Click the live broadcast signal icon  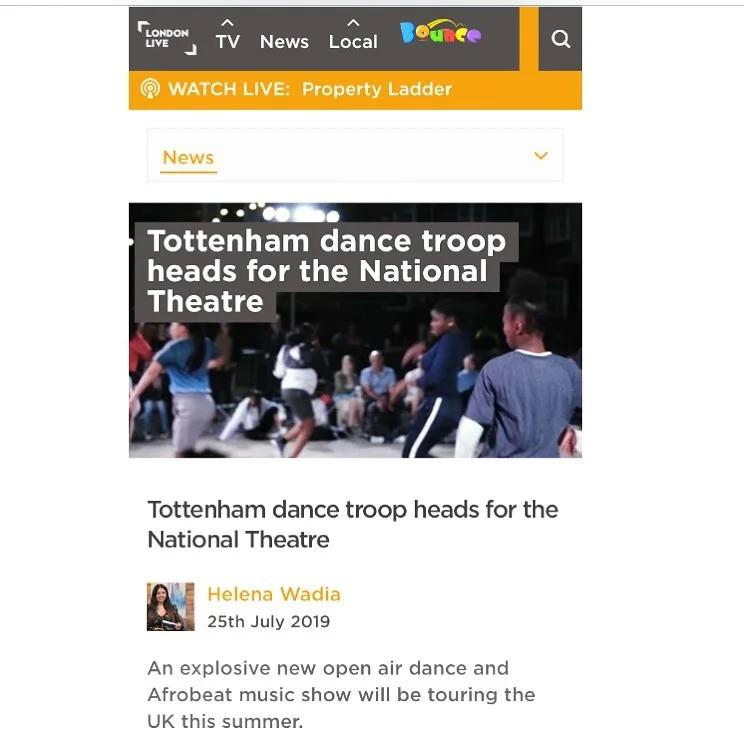click(x=150, y=89)
